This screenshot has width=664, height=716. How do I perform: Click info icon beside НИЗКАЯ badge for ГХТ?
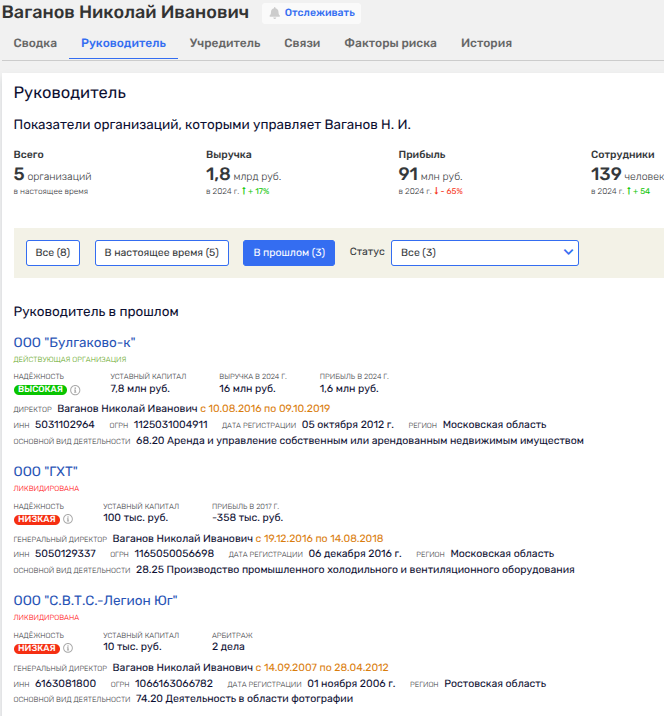[68, 519]
